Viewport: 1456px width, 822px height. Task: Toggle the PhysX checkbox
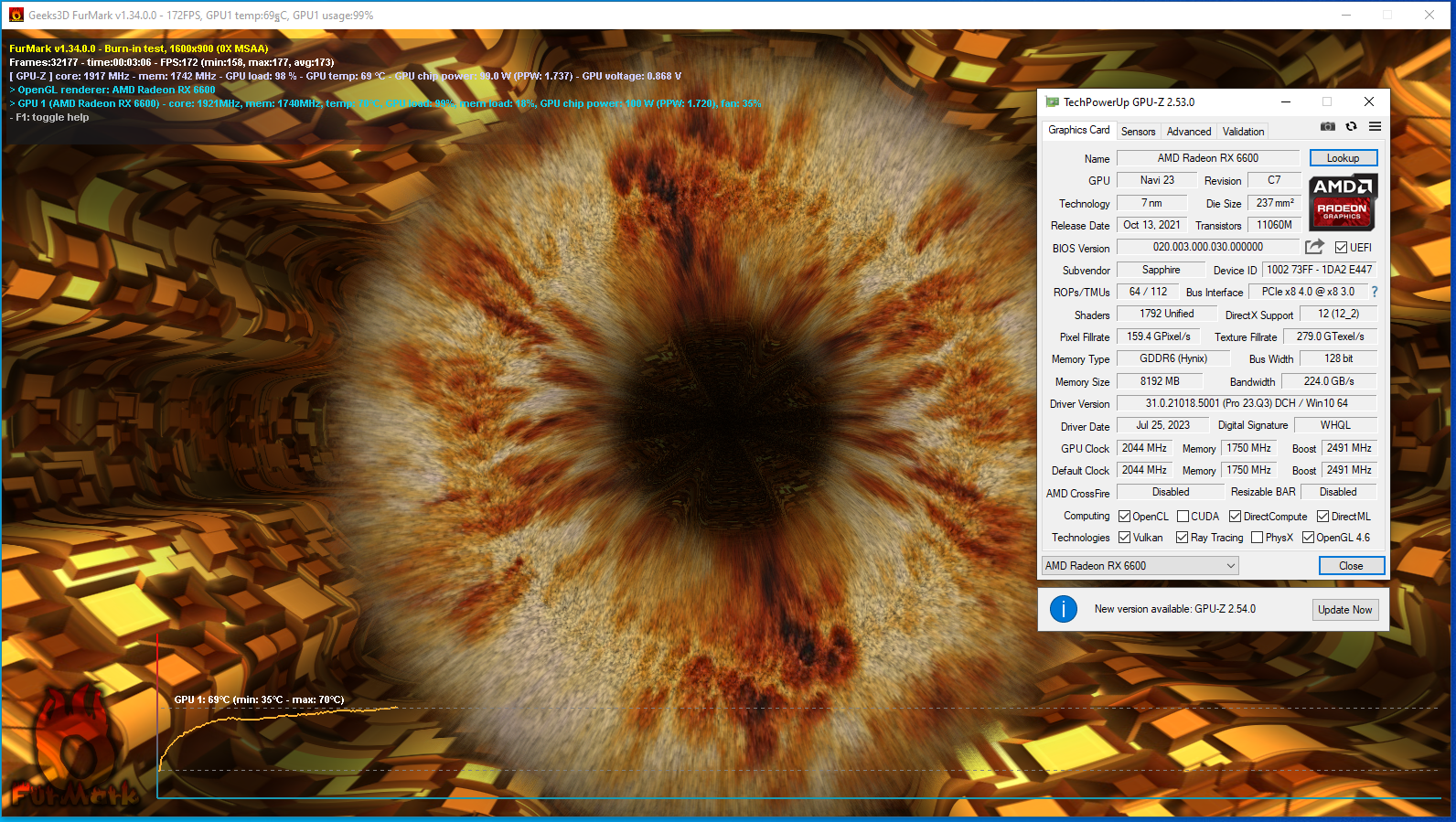(1257, 538)
